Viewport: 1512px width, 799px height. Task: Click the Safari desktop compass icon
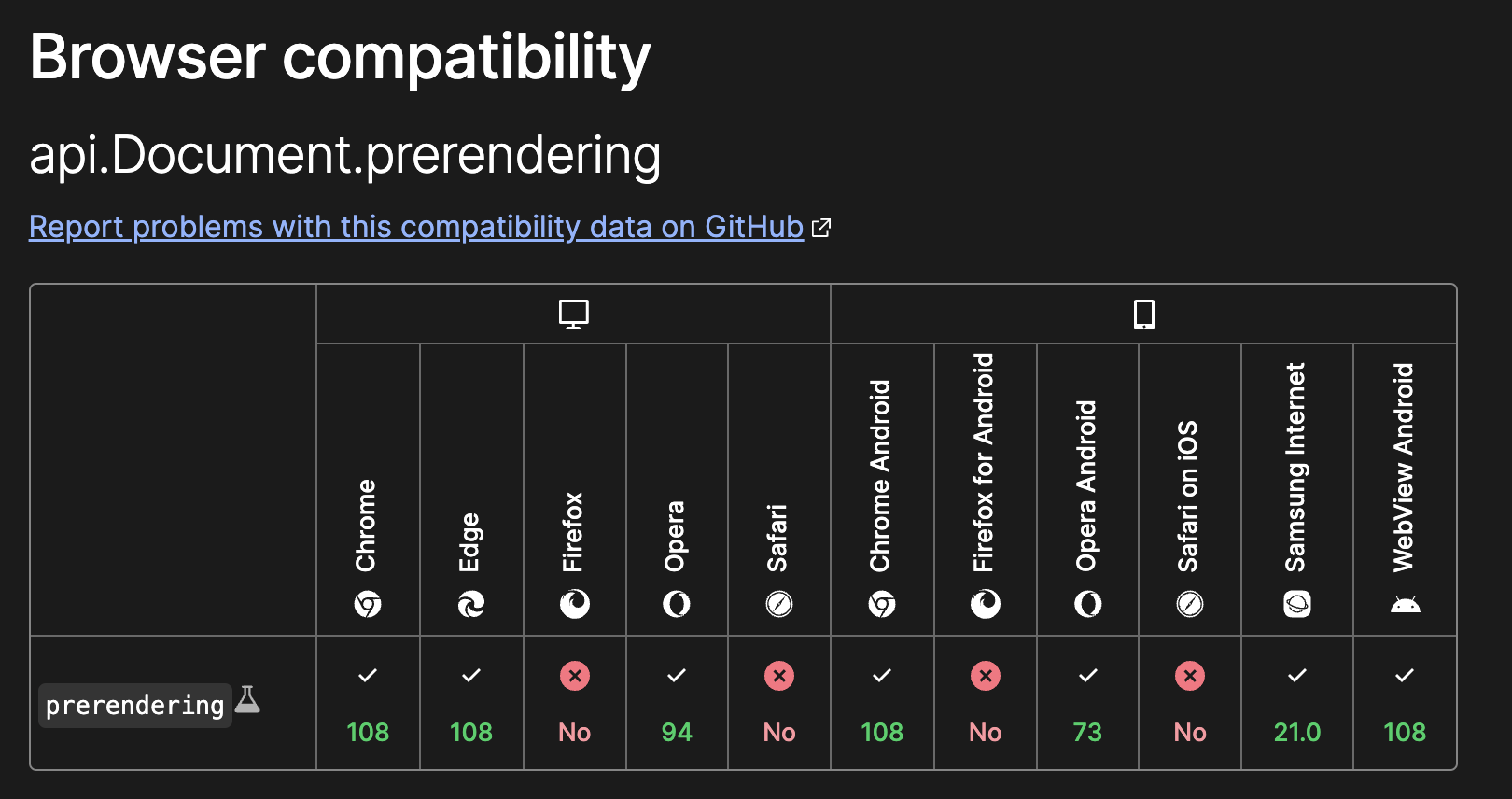[779, 605]
